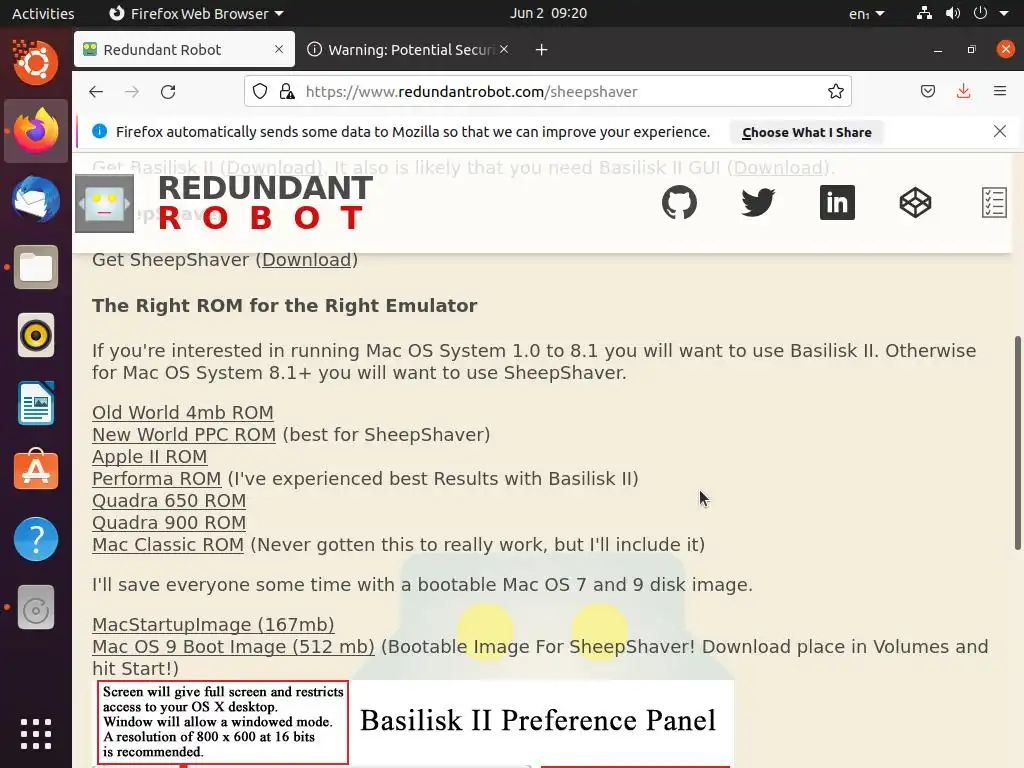Open the Activities overview
Viewport: 1024px width, 768px height.
tap(43, 14)
